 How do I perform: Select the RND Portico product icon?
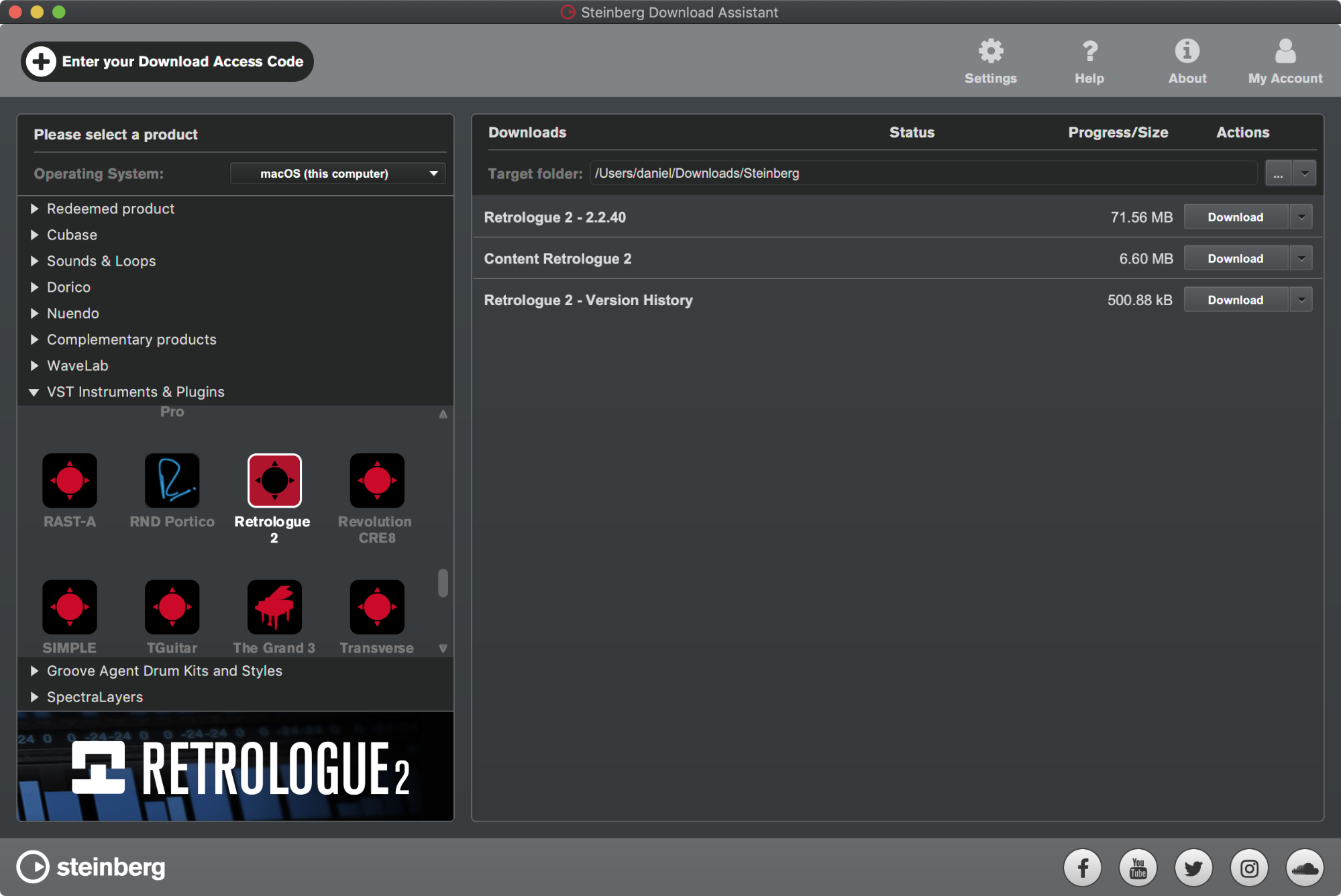coord(172,481)
